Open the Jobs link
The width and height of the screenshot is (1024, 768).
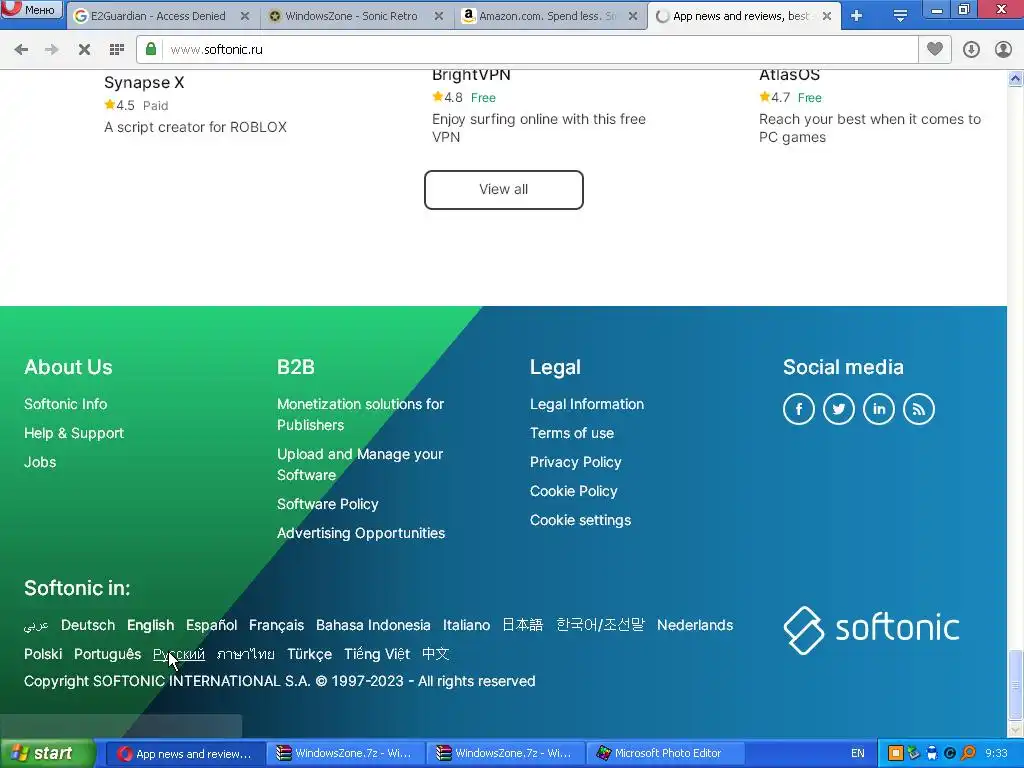(x=40, y=462)
